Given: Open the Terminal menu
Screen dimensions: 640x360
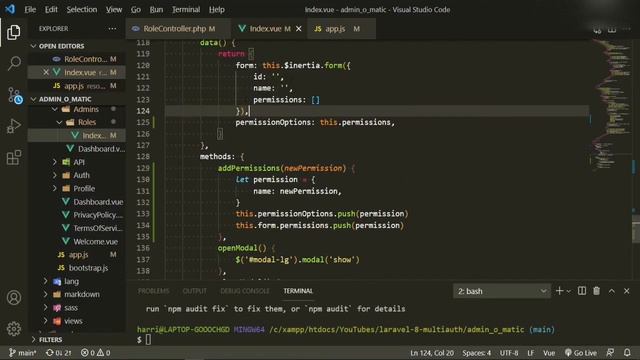Looking at the screenshot, I should click(x=186, y=9).
